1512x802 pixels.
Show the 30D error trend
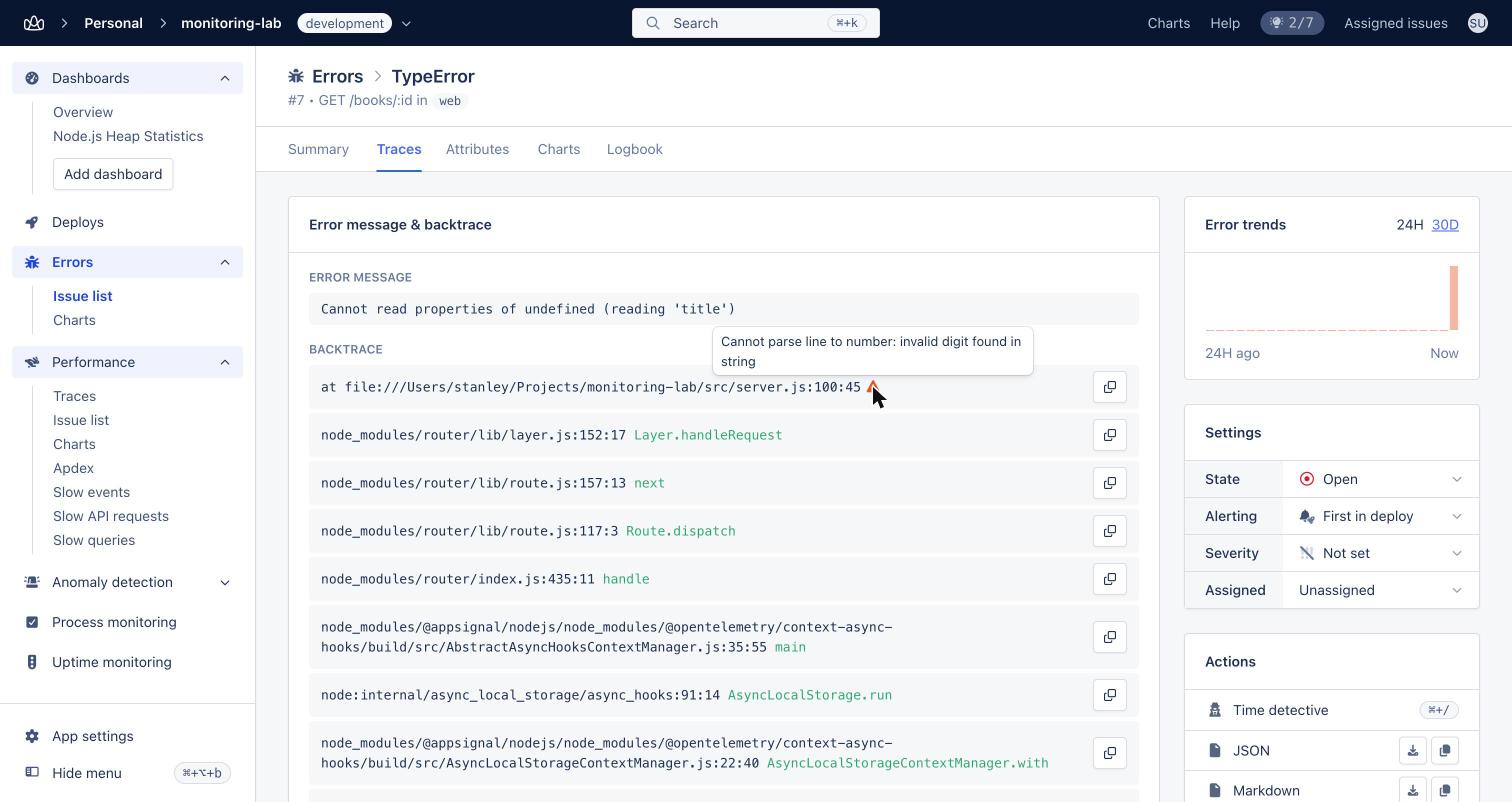[x=1445, y=224]
